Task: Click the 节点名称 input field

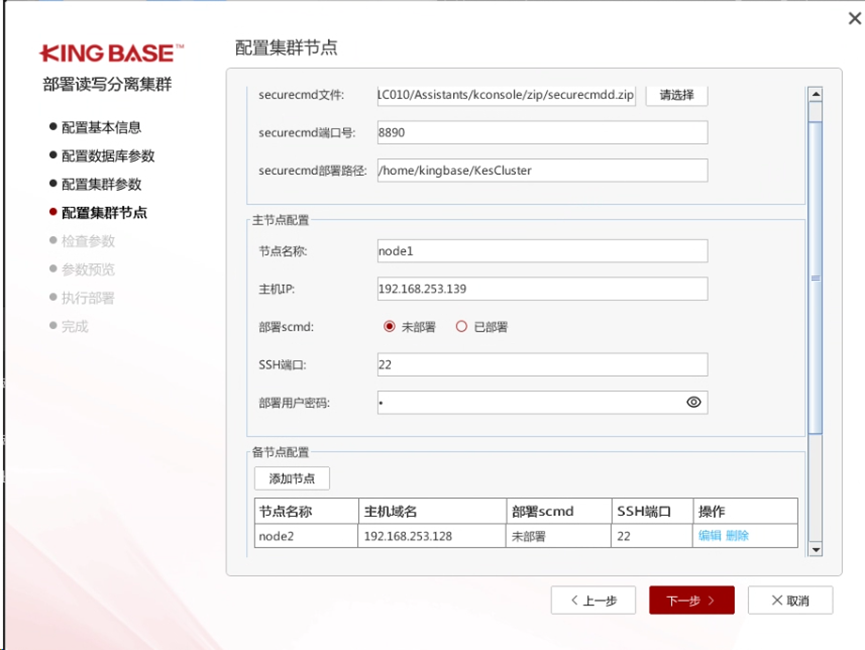Action: coord(541,251)
